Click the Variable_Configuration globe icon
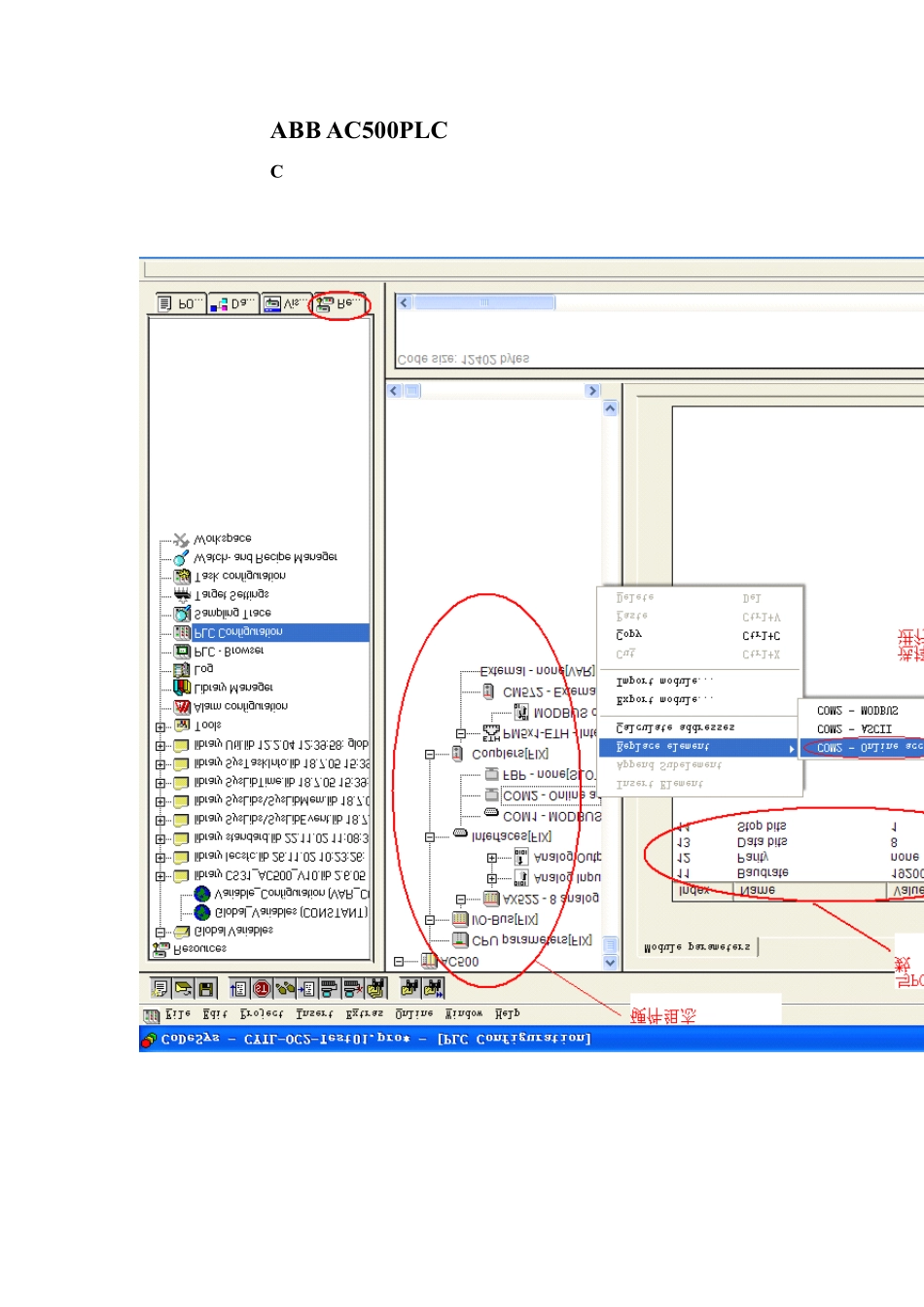Image resolution: width=924 pixels, height=1307 pixels. tap(202, 894)
